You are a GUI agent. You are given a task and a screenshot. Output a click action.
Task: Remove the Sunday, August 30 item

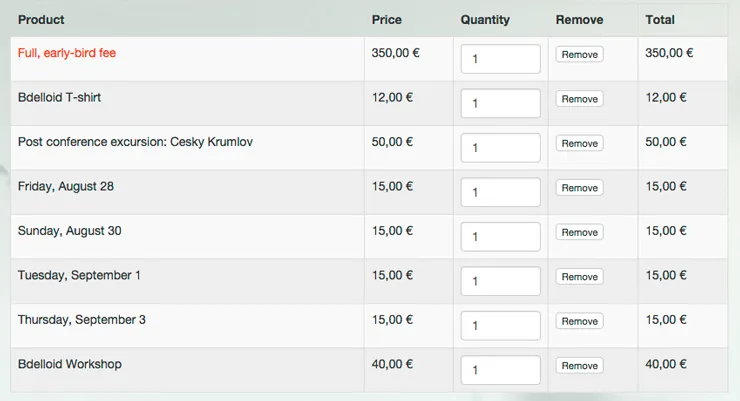580,232
